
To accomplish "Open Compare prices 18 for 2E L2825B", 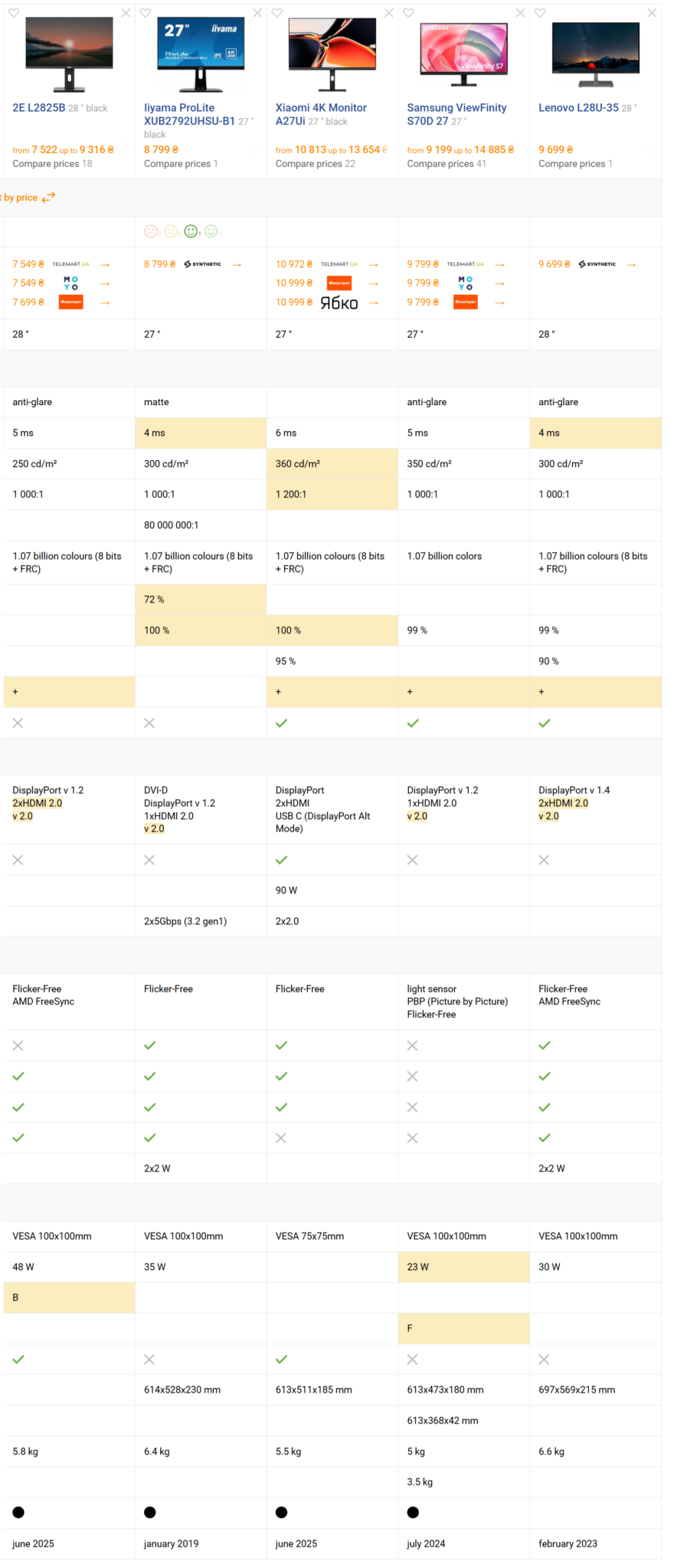I will click(52, 164).
